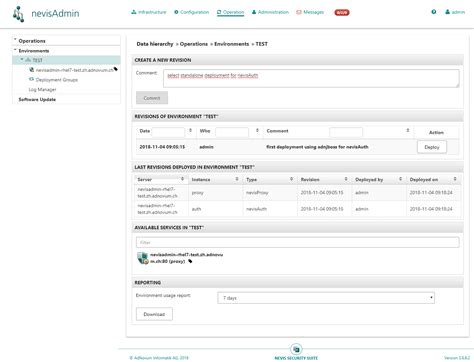Sort revisions by Who column arrows
The width and height of the screenshot is (474, 362).
pos(257,130)
